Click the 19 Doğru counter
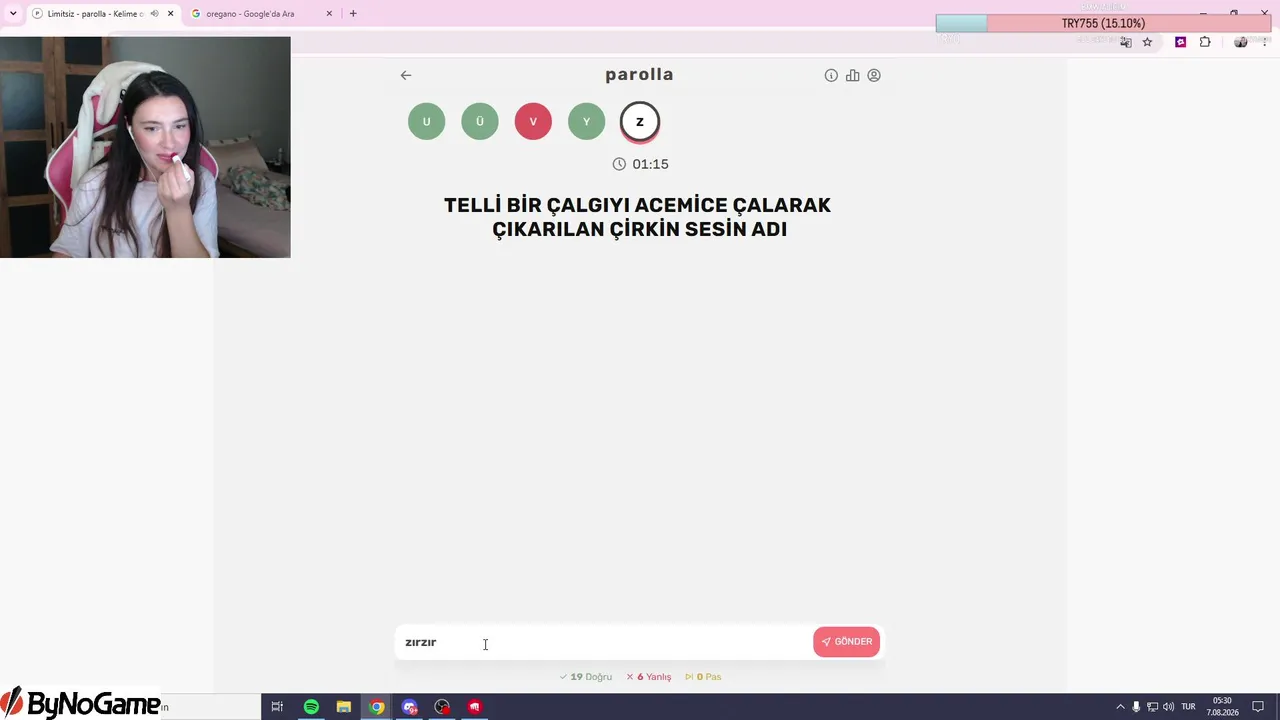This screenshot has height=720, width=1280. click(586, 677)
